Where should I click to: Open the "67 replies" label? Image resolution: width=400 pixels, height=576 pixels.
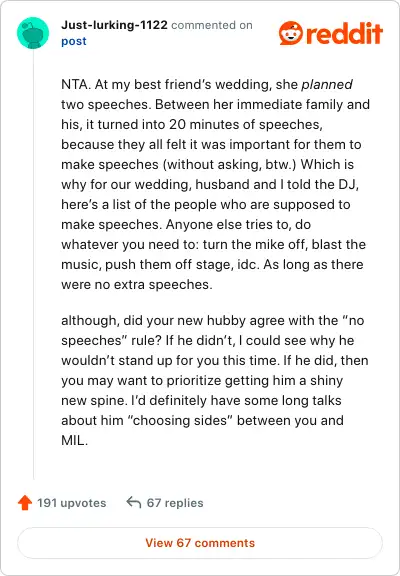(175, 503)
